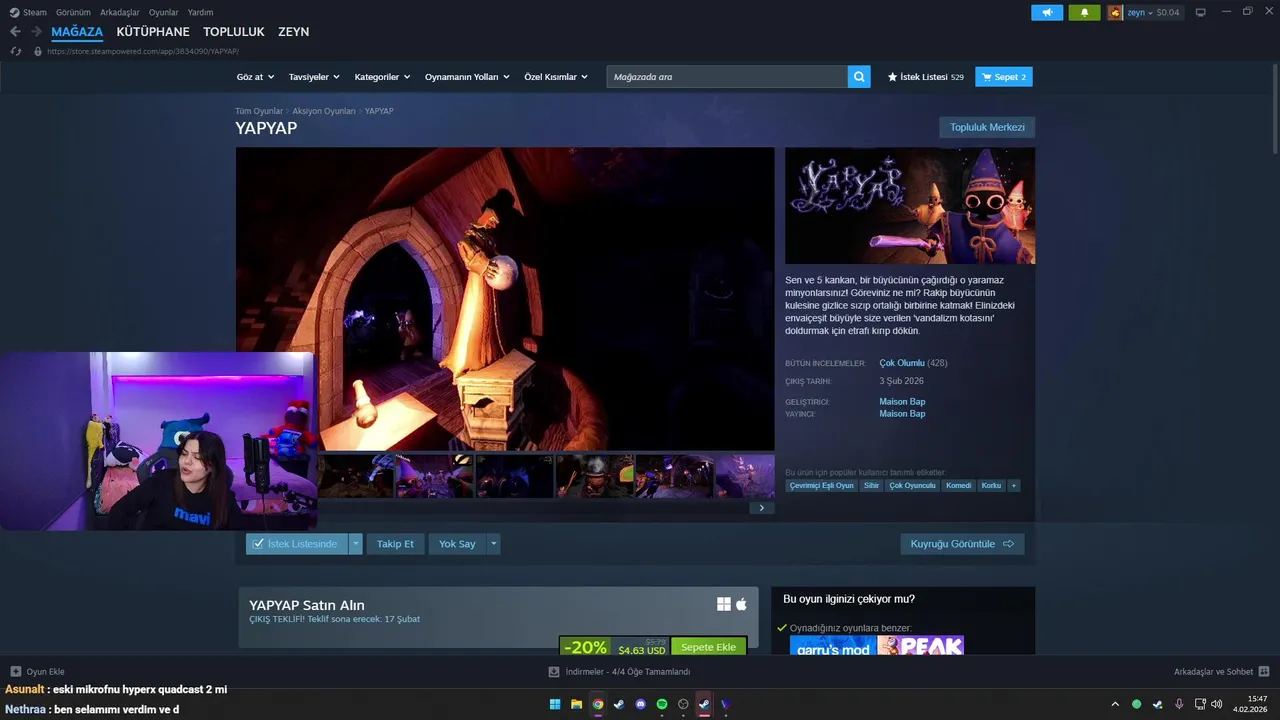Click the main gameplay screenshot viewer
The image size is (1280, 720).
[x=505, y=299]
